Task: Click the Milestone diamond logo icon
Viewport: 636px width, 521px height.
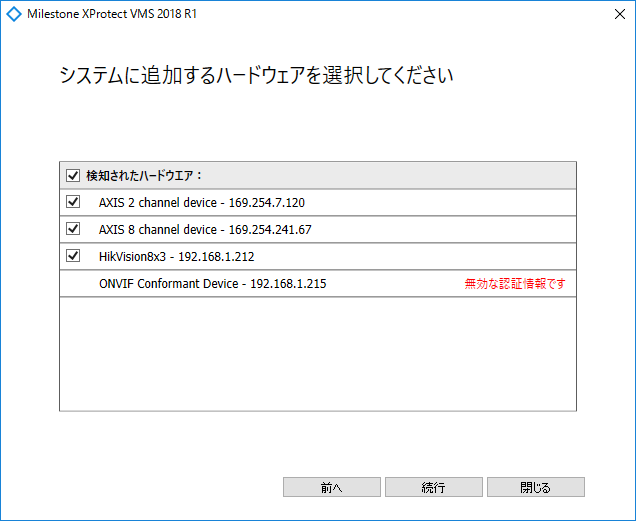Action: (x=14, y=14)
